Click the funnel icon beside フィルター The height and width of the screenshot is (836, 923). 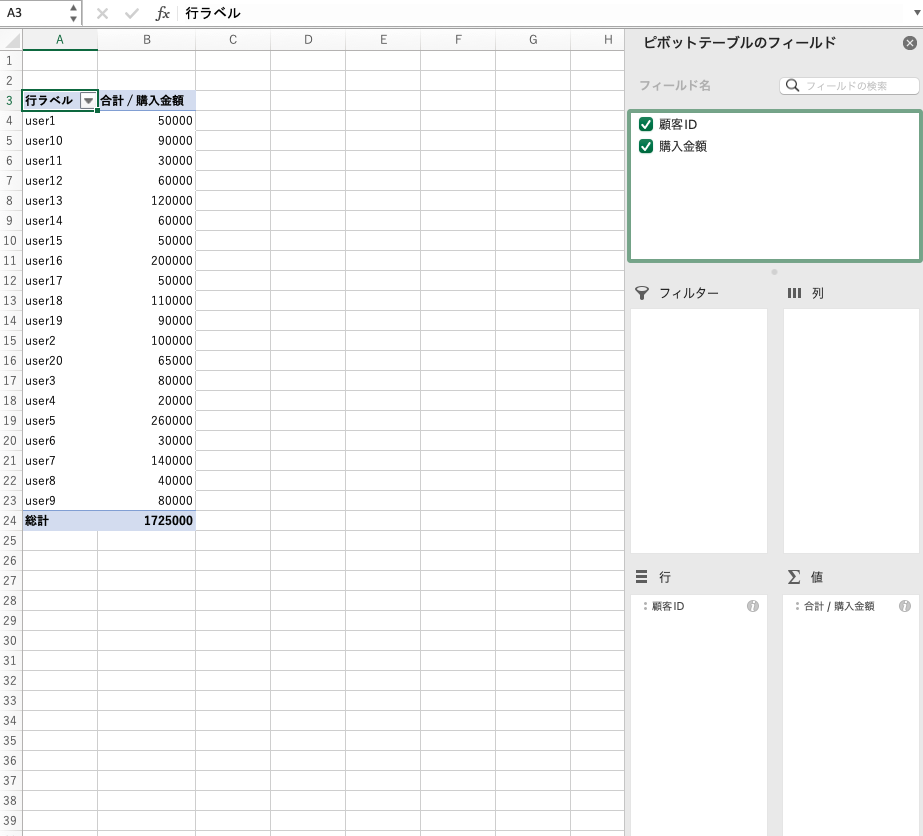tap(642, 293)
